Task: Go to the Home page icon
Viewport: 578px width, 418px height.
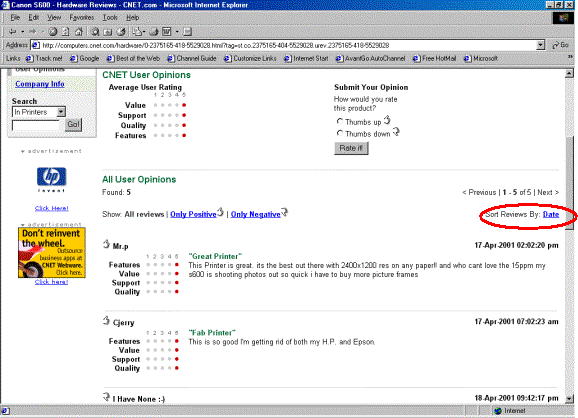Action: [79, 32]
